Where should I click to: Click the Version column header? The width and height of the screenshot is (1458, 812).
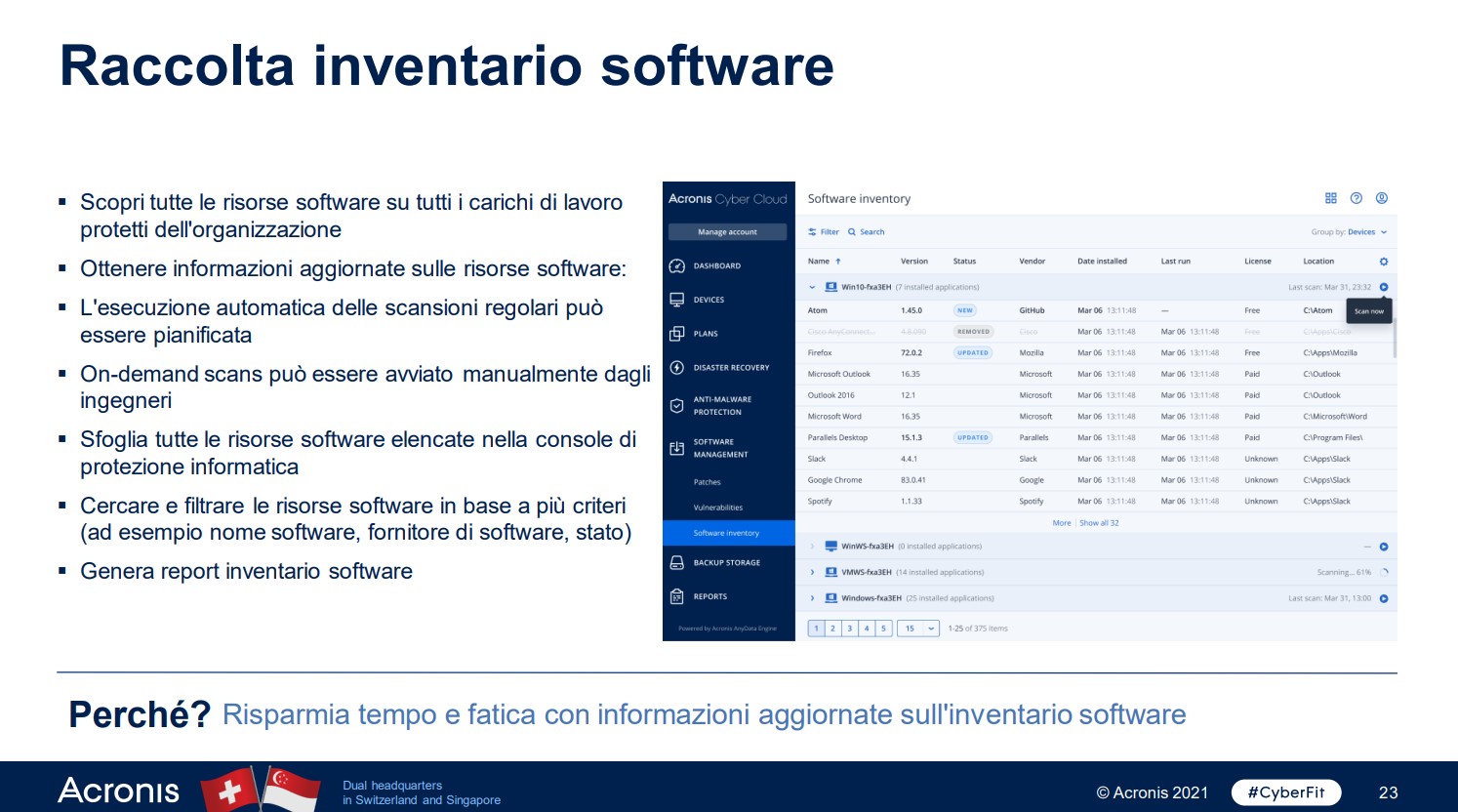(x=914, y=262)
